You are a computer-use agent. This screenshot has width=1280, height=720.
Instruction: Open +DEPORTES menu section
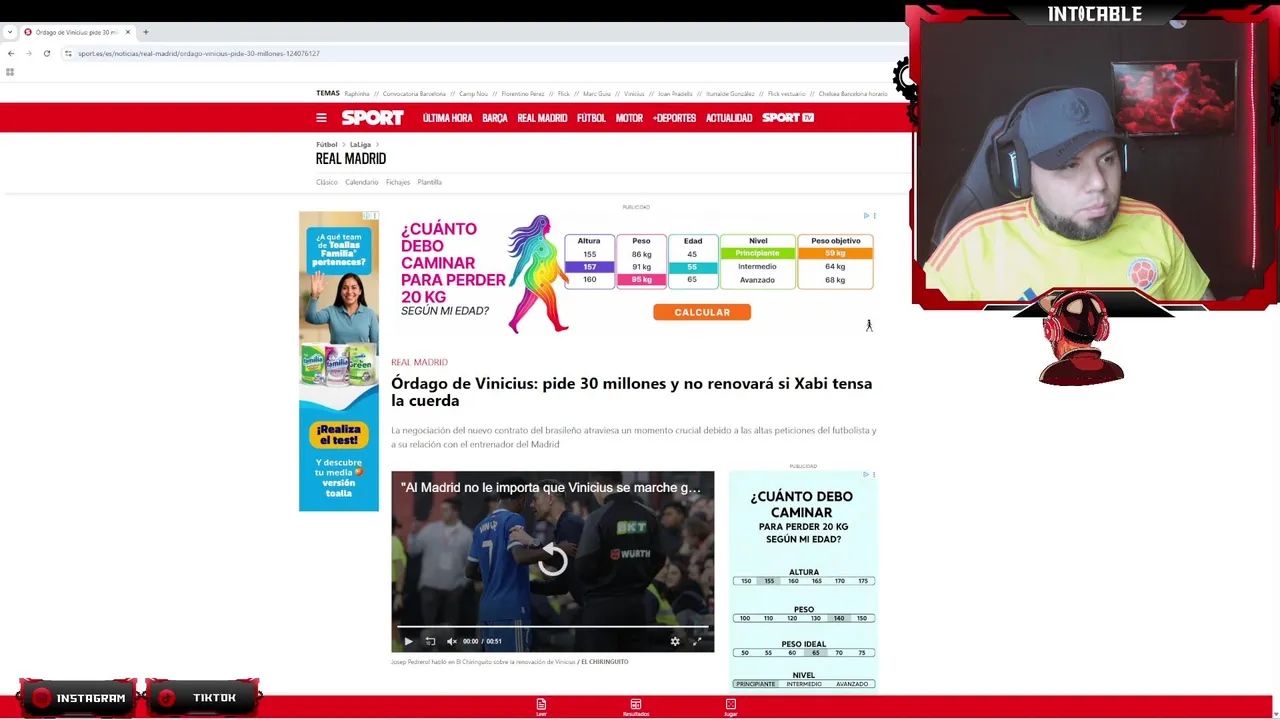[x=674, y=118]
